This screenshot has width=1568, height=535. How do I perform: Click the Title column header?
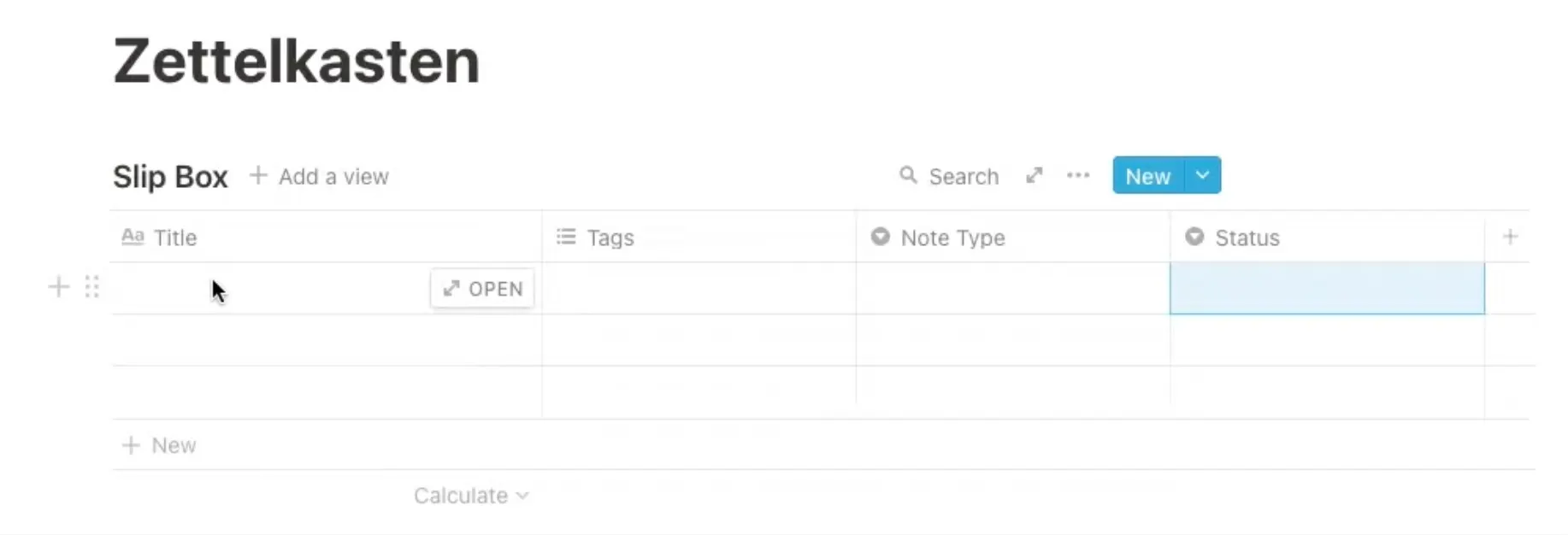pyautogui.click(x=175, y=238)
